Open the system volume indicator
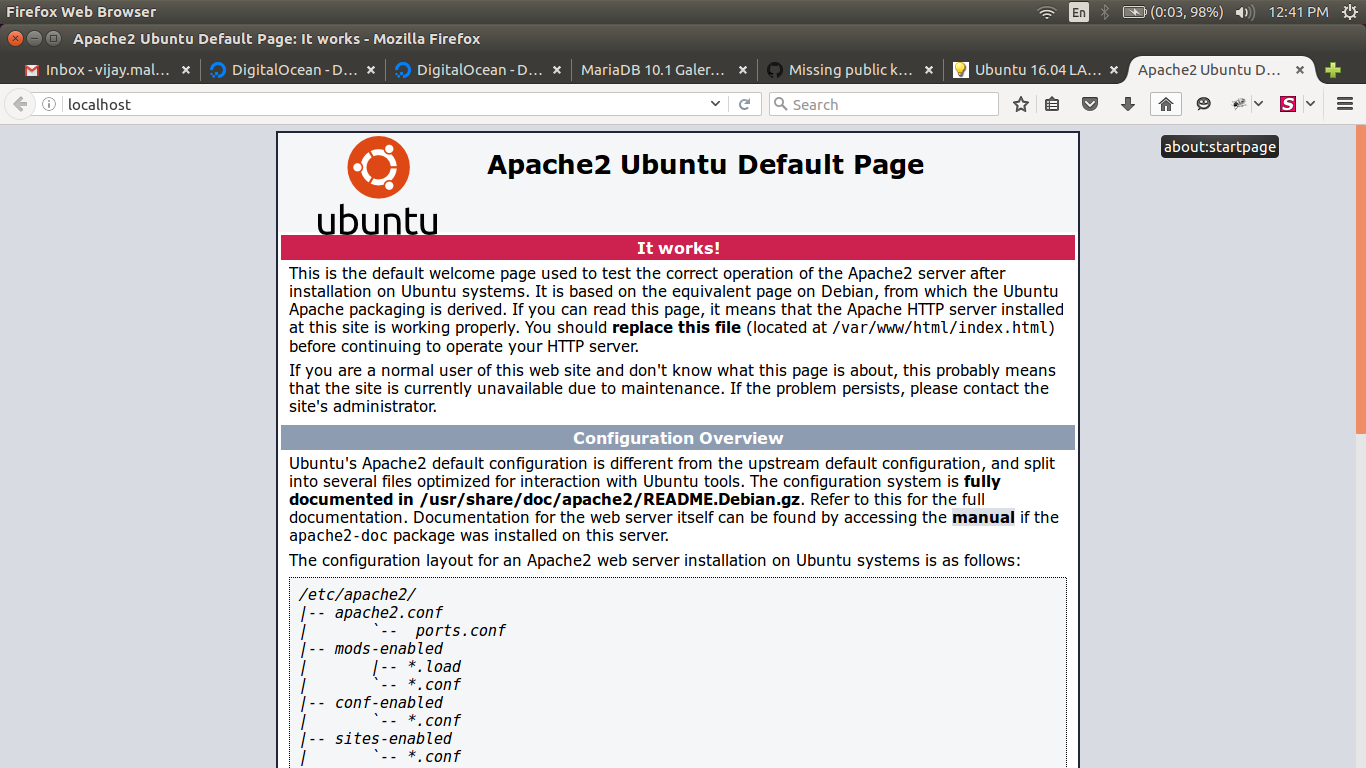 tap(1244, 12)
